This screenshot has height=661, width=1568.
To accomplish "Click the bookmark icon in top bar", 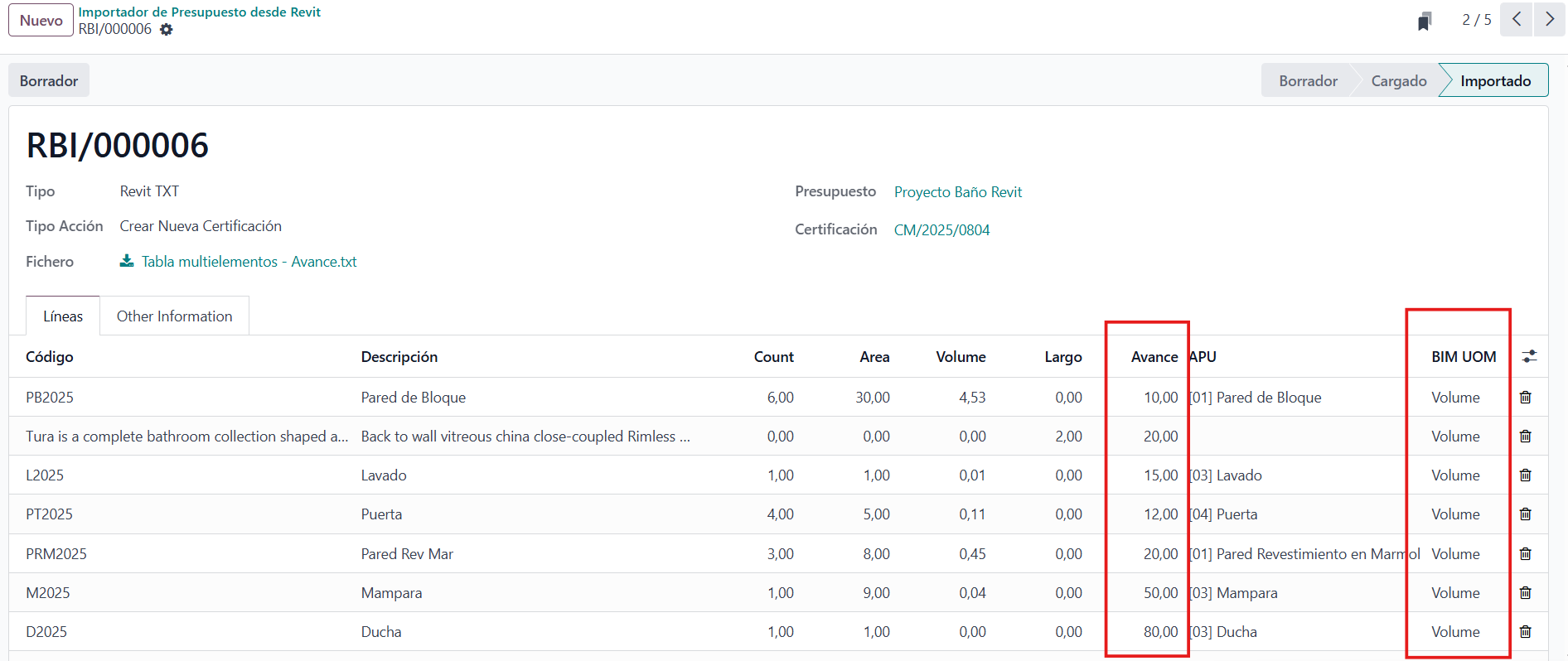I will [1425, 21].
